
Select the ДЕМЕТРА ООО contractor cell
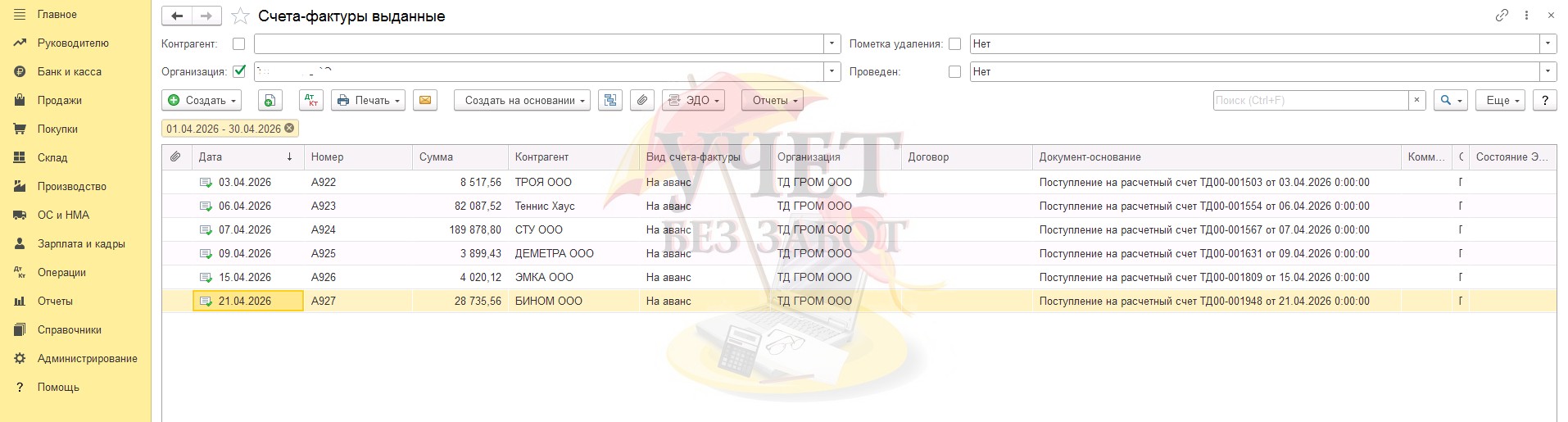(x=573, y=254)
